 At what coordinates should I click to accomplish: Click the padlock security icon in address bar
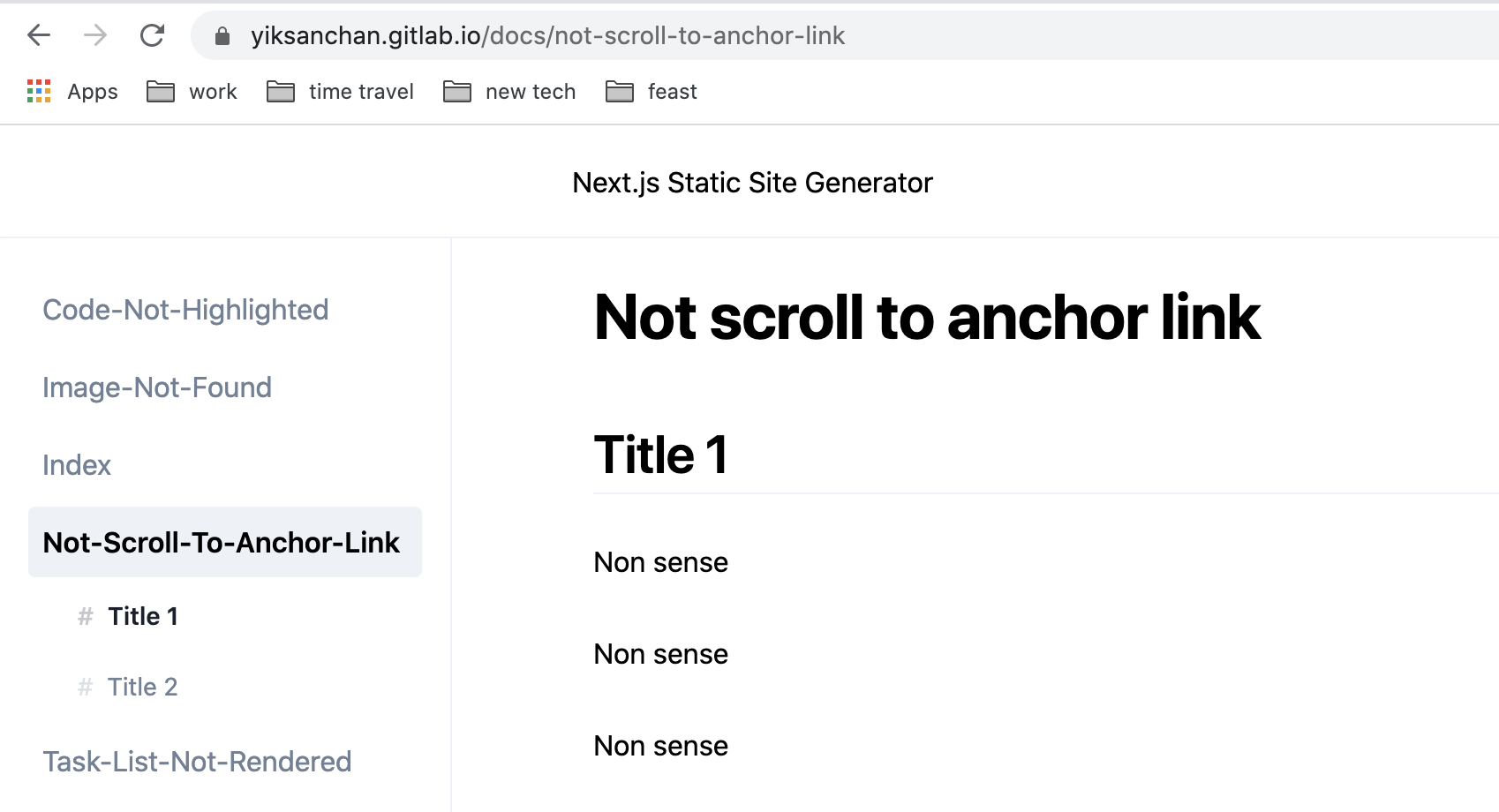pyautogui.click(x=223, y=35)
